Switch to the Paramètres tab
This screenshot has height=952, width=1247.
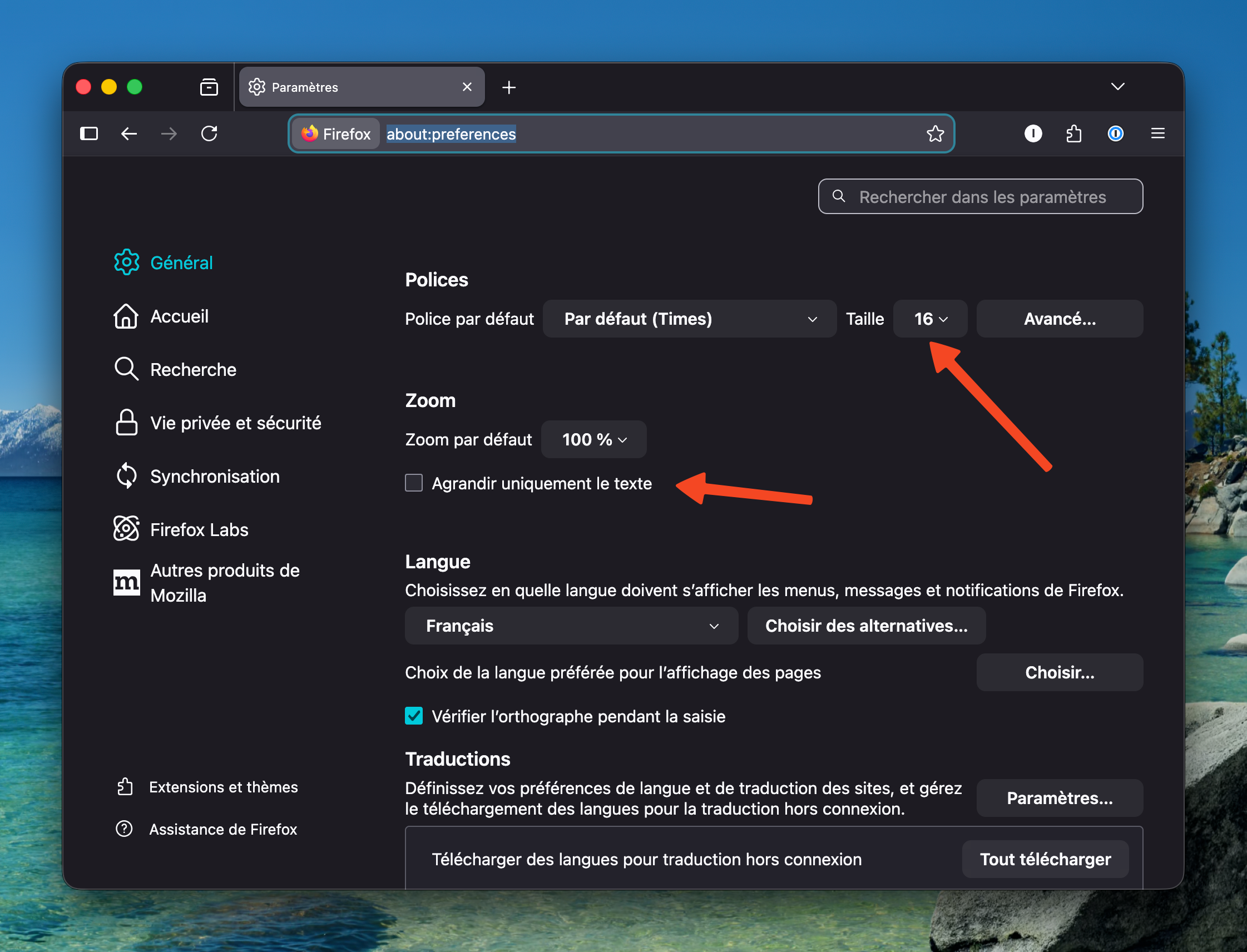click(x=352, y=87)
